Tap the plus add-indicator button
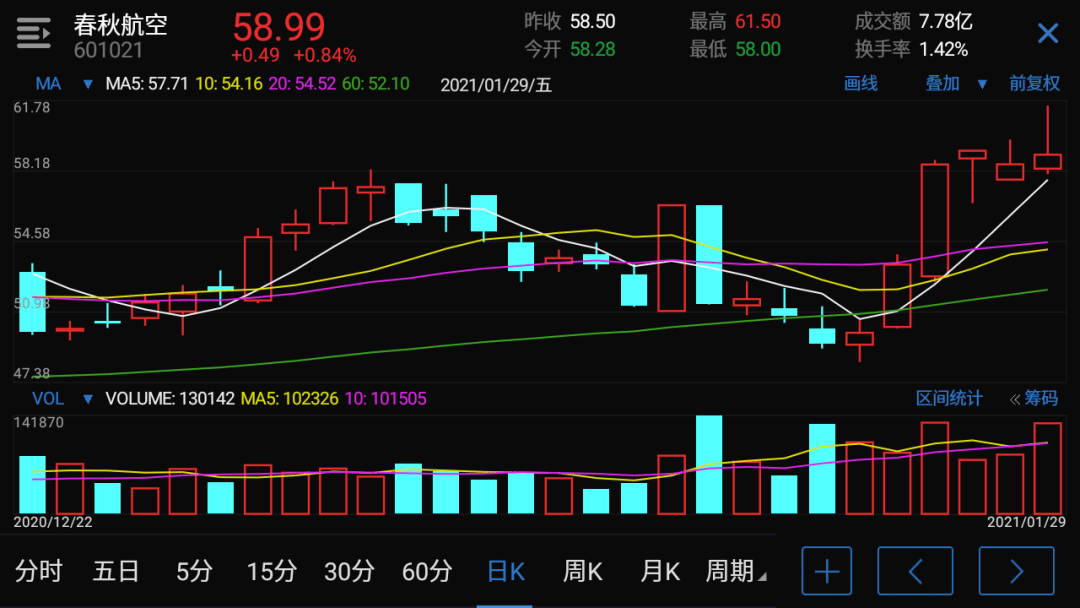1080x608 pixels. [826, 571]
